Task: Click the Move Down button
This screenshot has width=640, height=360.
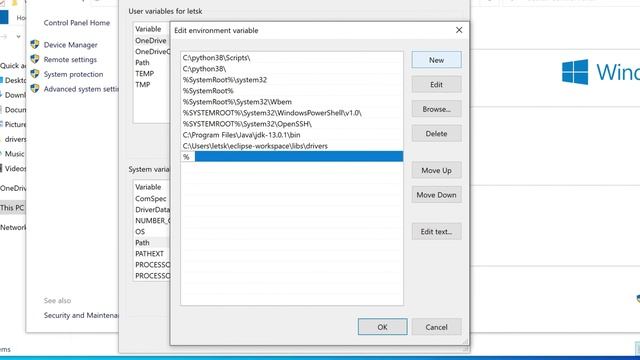Action: pos(436,195)
